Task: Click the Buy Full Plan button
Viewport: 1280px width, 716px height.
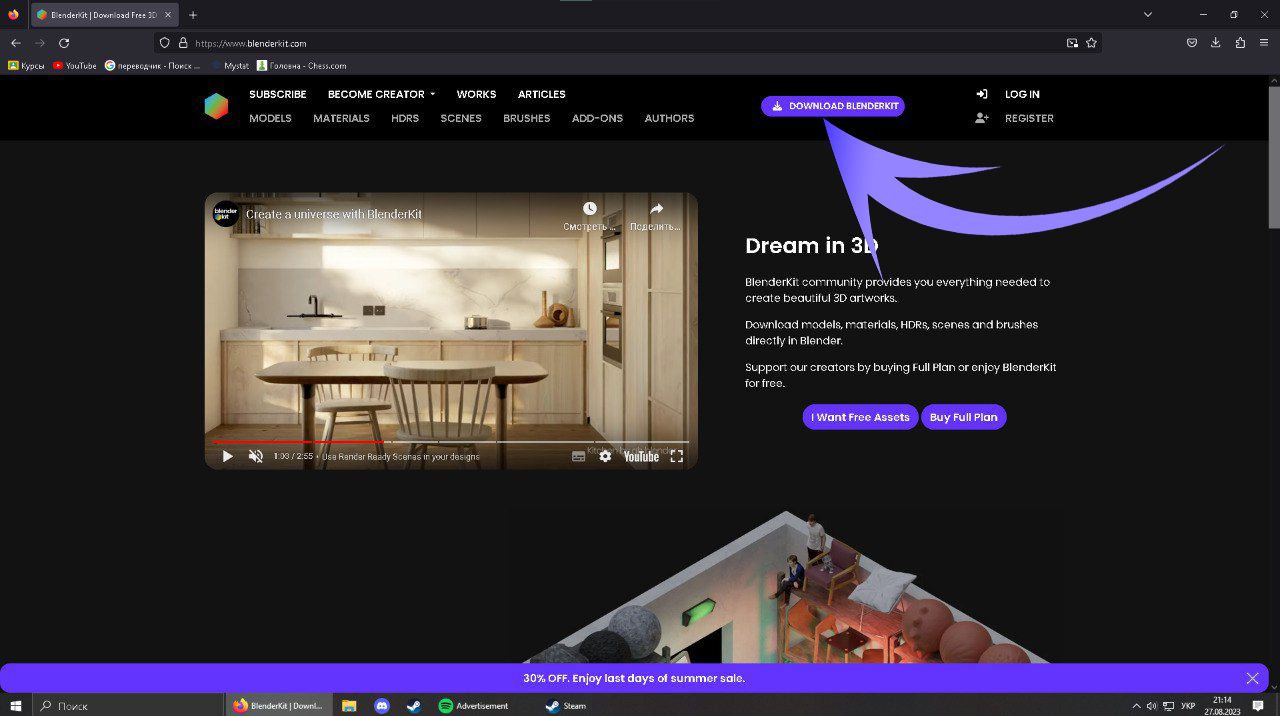Action: (x=964, y=417)
